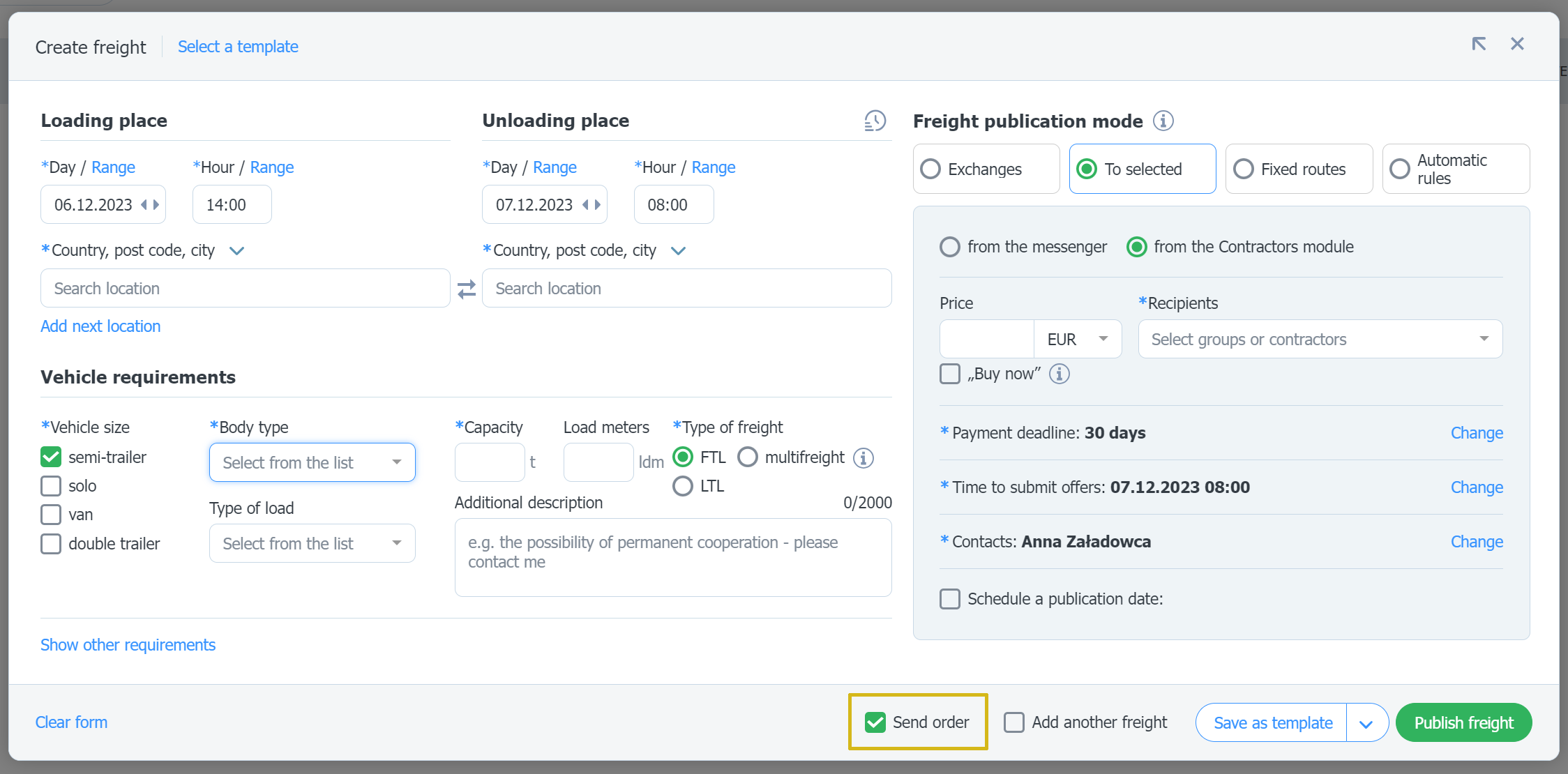Select the LTL freight type radio button

(683, 486)
